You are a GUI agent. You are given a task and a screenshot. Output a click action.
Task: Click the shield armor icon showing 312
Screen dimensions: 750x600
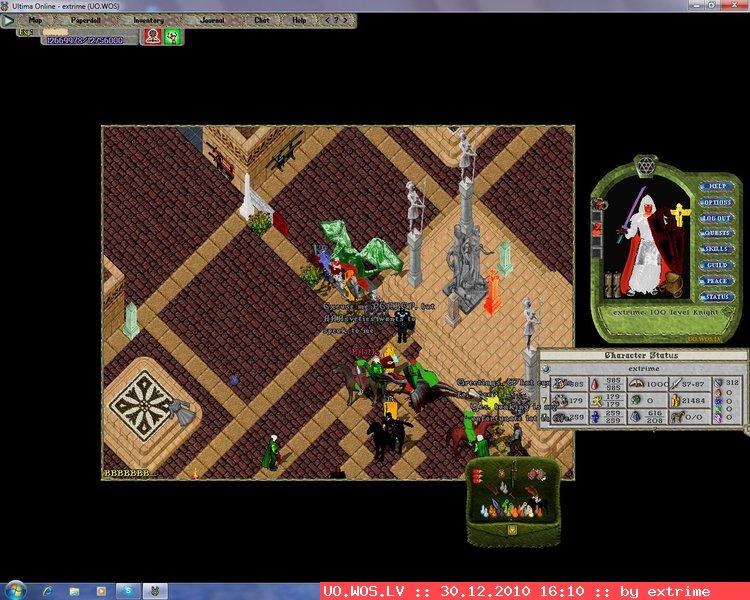(718, 383)
